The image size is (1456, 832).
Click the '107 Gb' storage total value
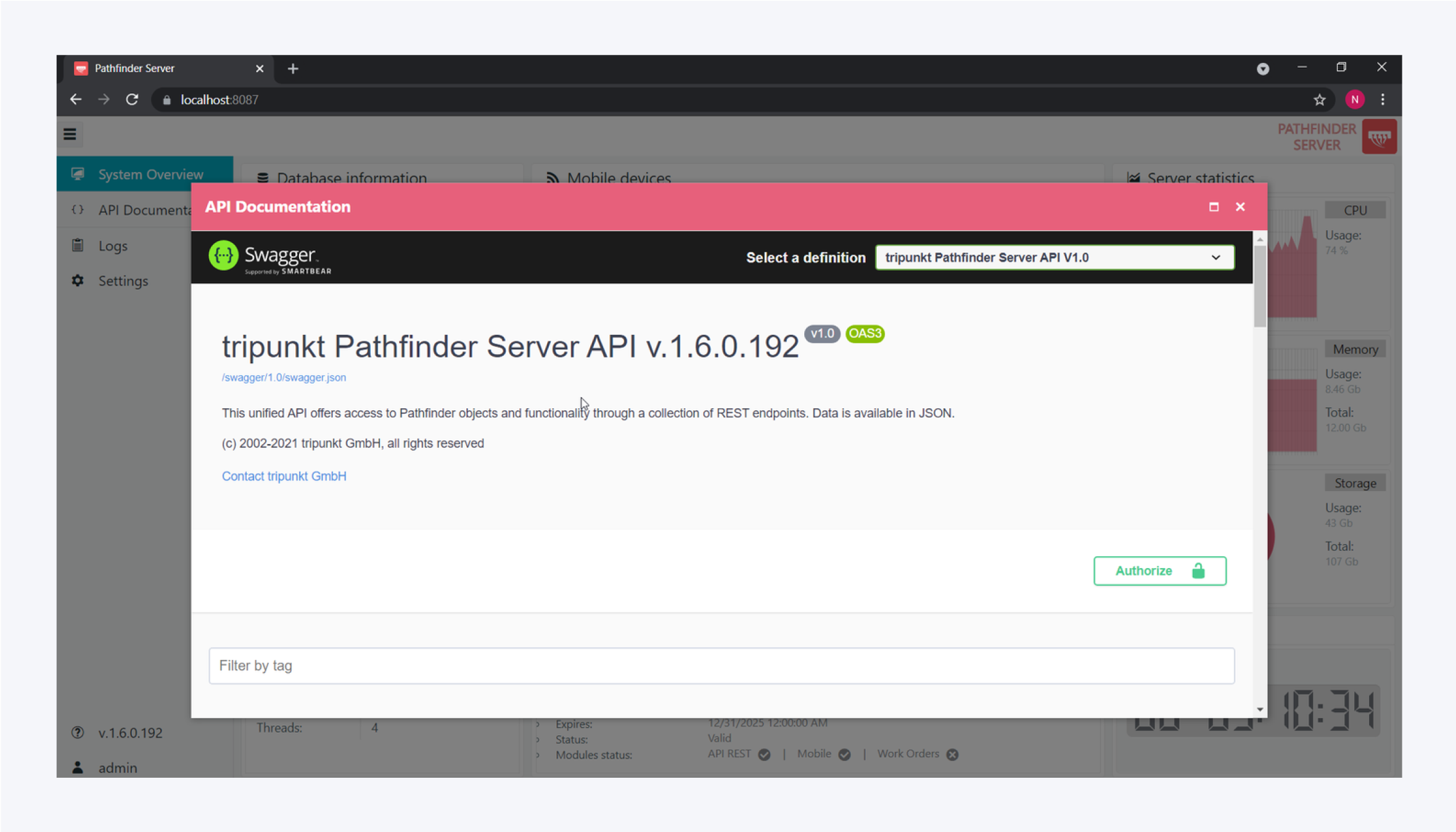[1341, 561]
